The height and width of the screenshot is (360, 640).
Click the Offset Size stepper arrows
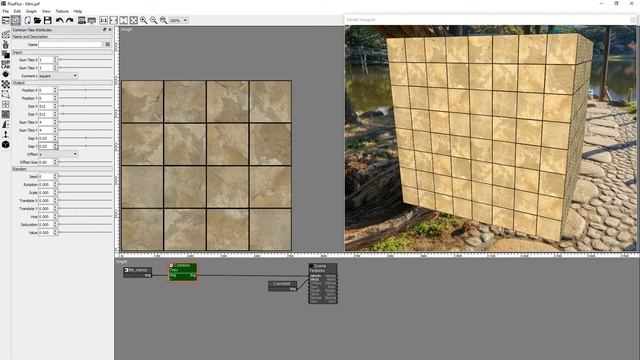(56, 162)
